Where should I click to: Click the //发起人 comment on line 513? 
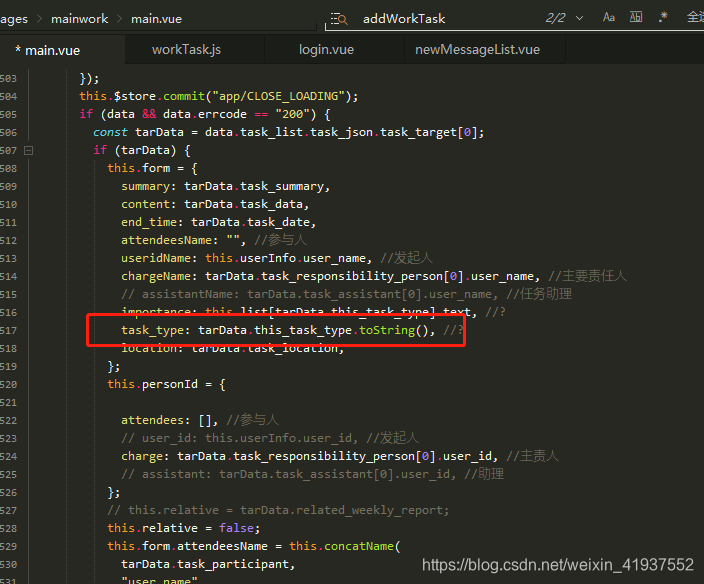pyautogui.click(x=406, y=258)
